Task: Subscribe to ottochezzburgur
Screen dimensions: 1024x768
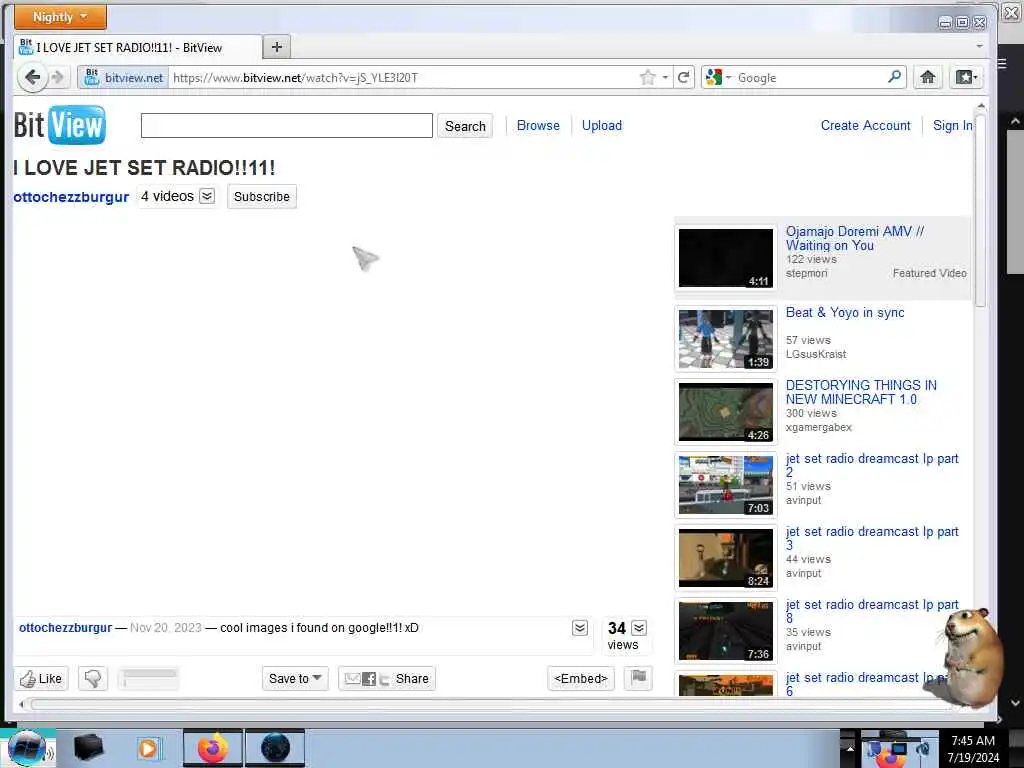Action: [x=262, y=197]
